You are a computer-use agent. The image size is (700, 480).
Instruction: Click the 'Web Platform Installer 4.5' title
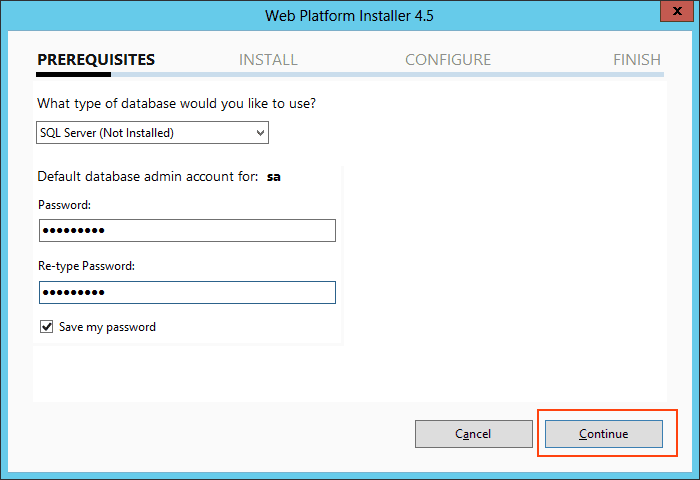(349, 16)
